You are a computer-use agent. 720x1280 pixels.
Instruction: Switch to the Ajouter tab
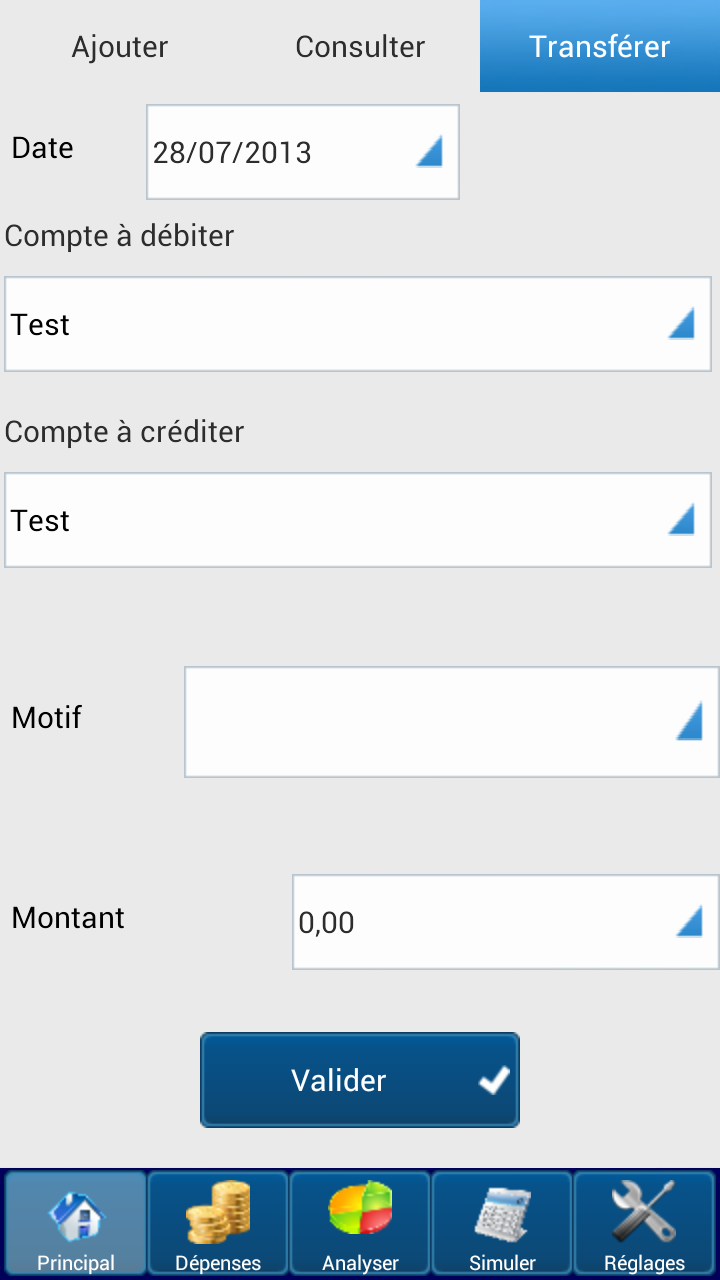[120, 46]
